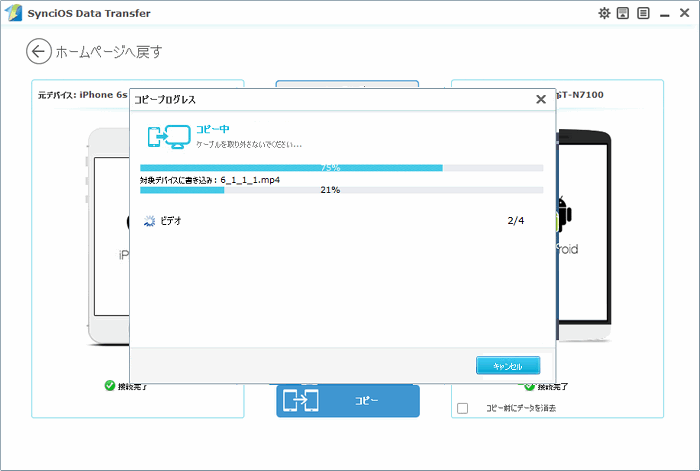700x471 pixels.
Task: Close the SynciOS Data Transfer window
Action: [x=684, y=13]
